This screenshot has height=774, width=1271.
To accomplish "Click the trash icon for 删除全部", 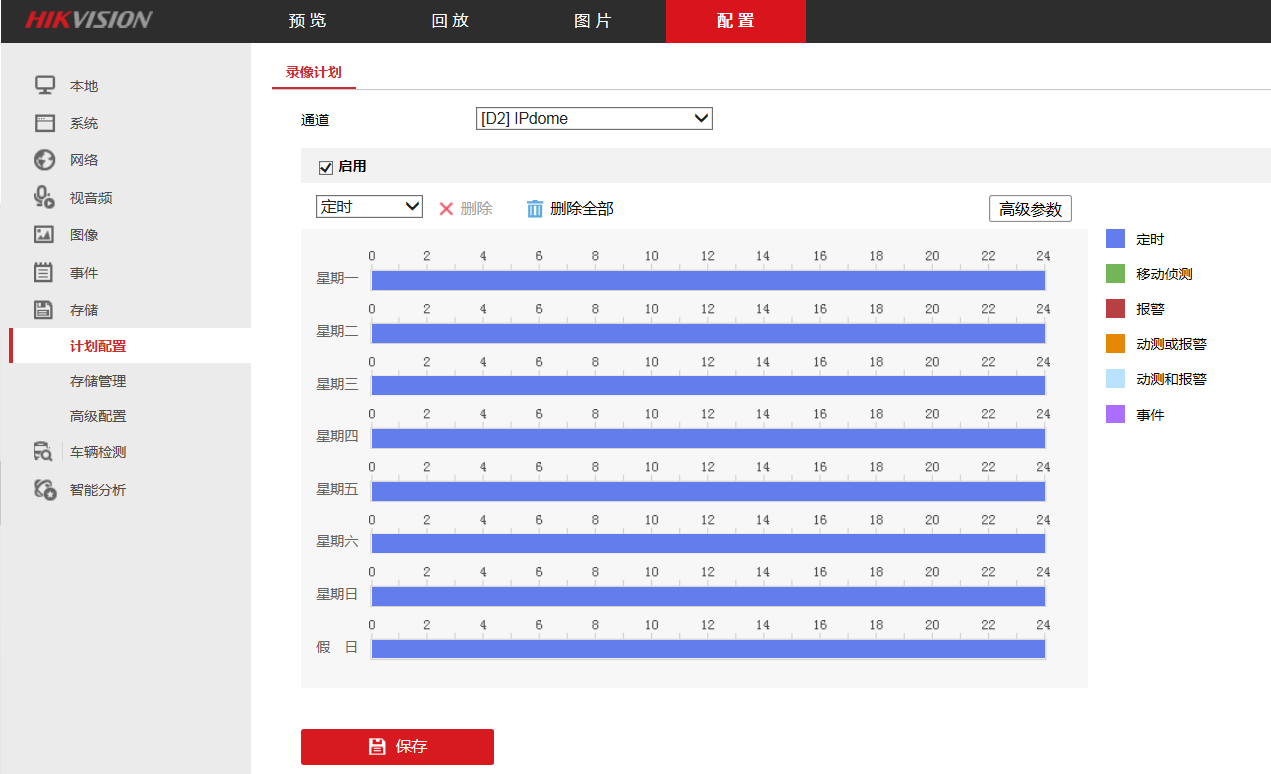I will 535,208.
